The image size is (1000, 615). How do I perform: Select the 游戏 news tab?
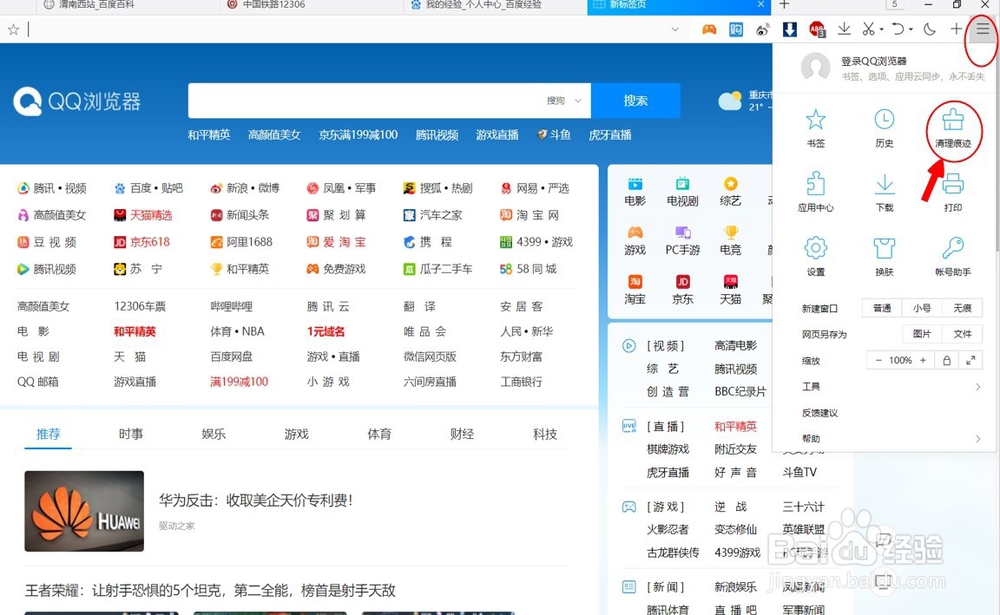297,434
